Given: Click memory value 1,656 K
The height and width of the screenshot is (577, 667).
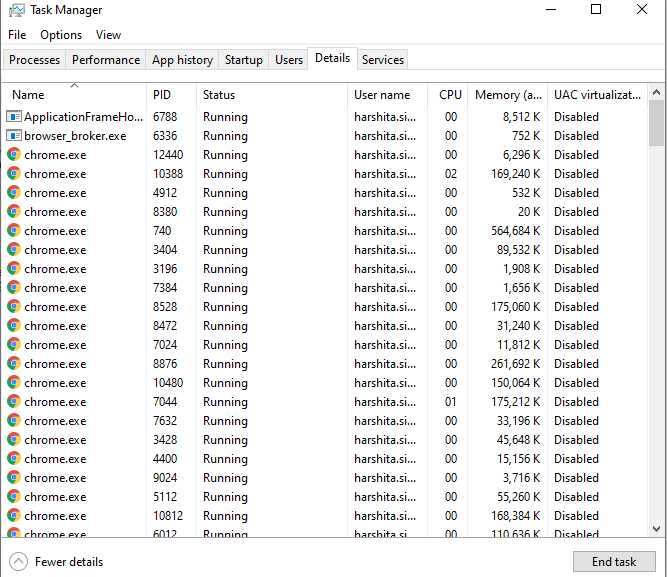Looking at the screenshot, I should click(x=522, y=288).
